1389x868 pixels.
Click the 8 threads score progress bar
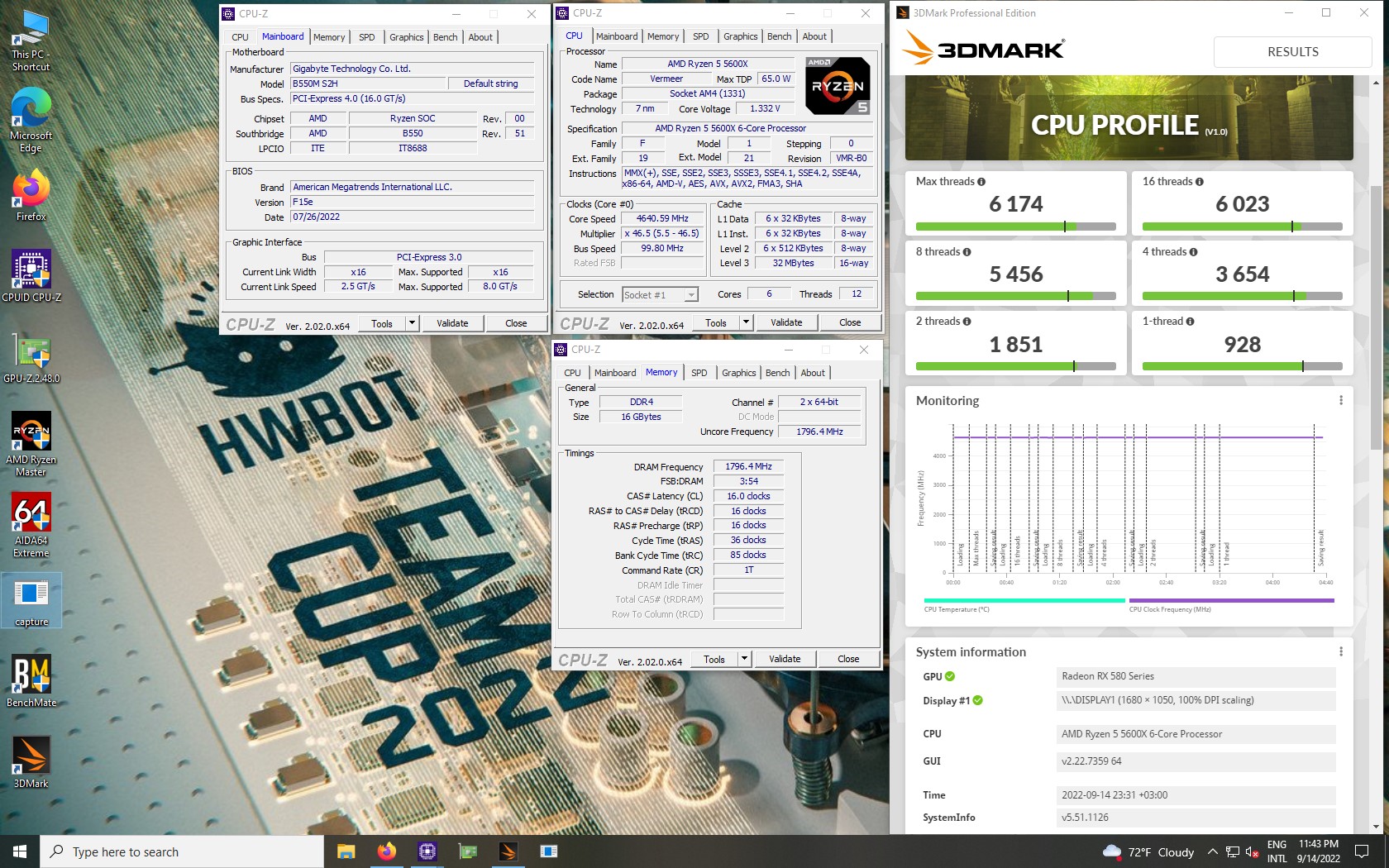click(x=1016, y=296)
